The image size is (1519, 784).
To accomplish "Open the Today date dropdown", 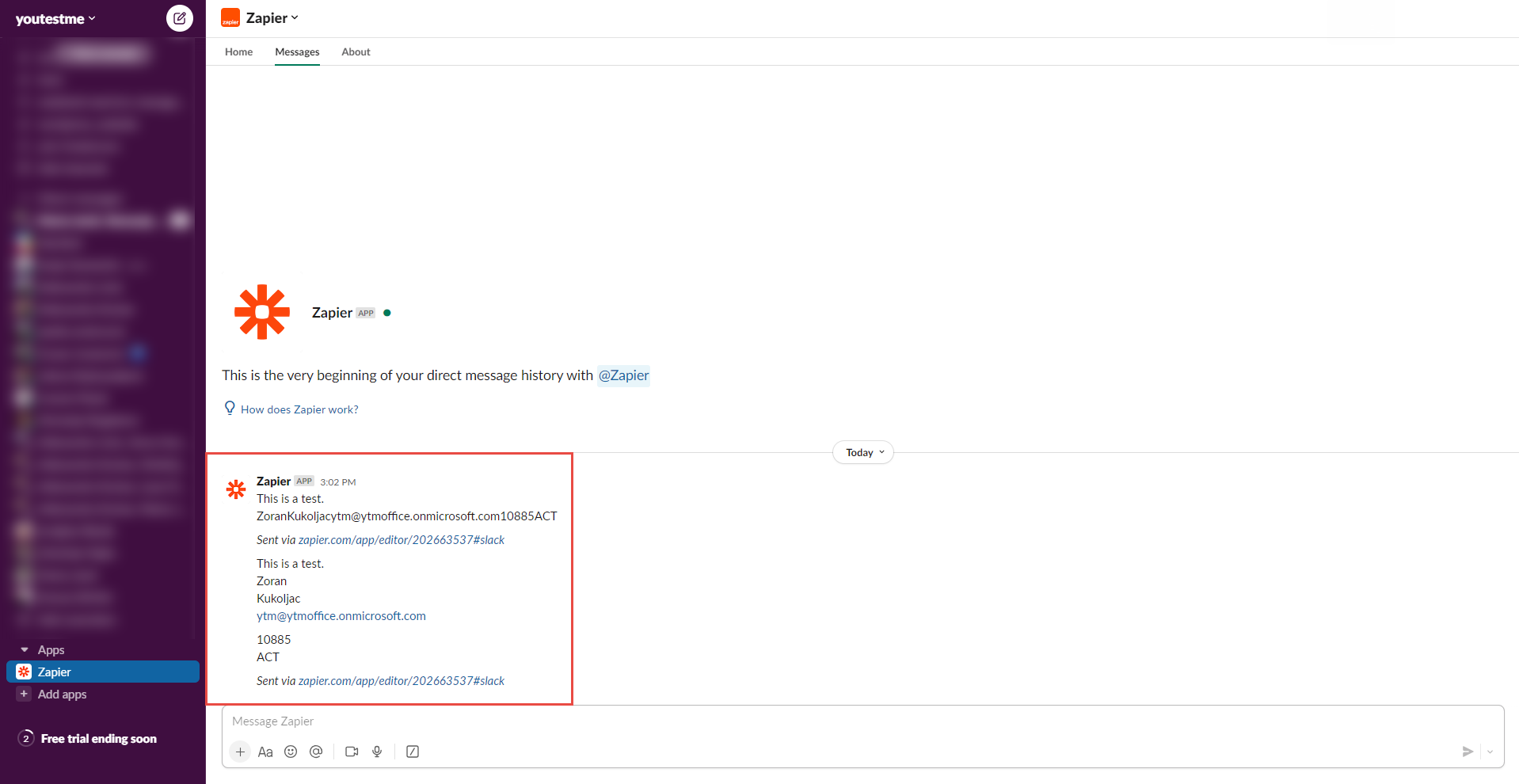I will click(863, 452).
